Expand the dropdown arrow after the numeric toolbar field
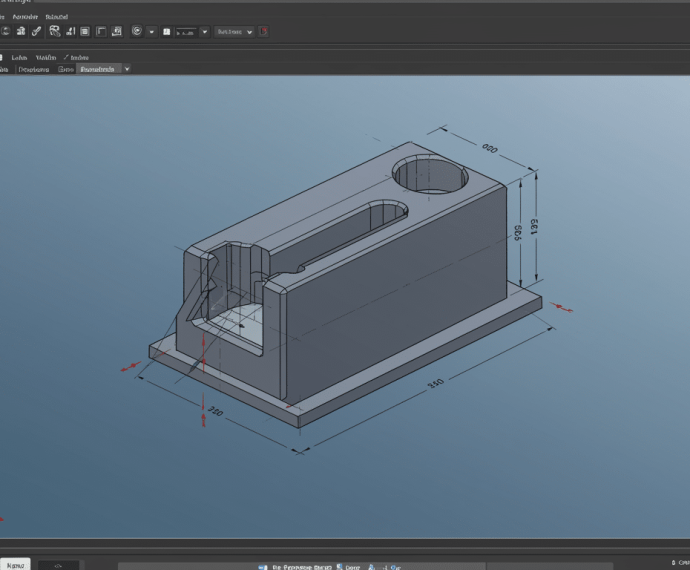Image resolution: width=690 pixels, height=570 pixels. pyautogui.click(x=205, y=32)
